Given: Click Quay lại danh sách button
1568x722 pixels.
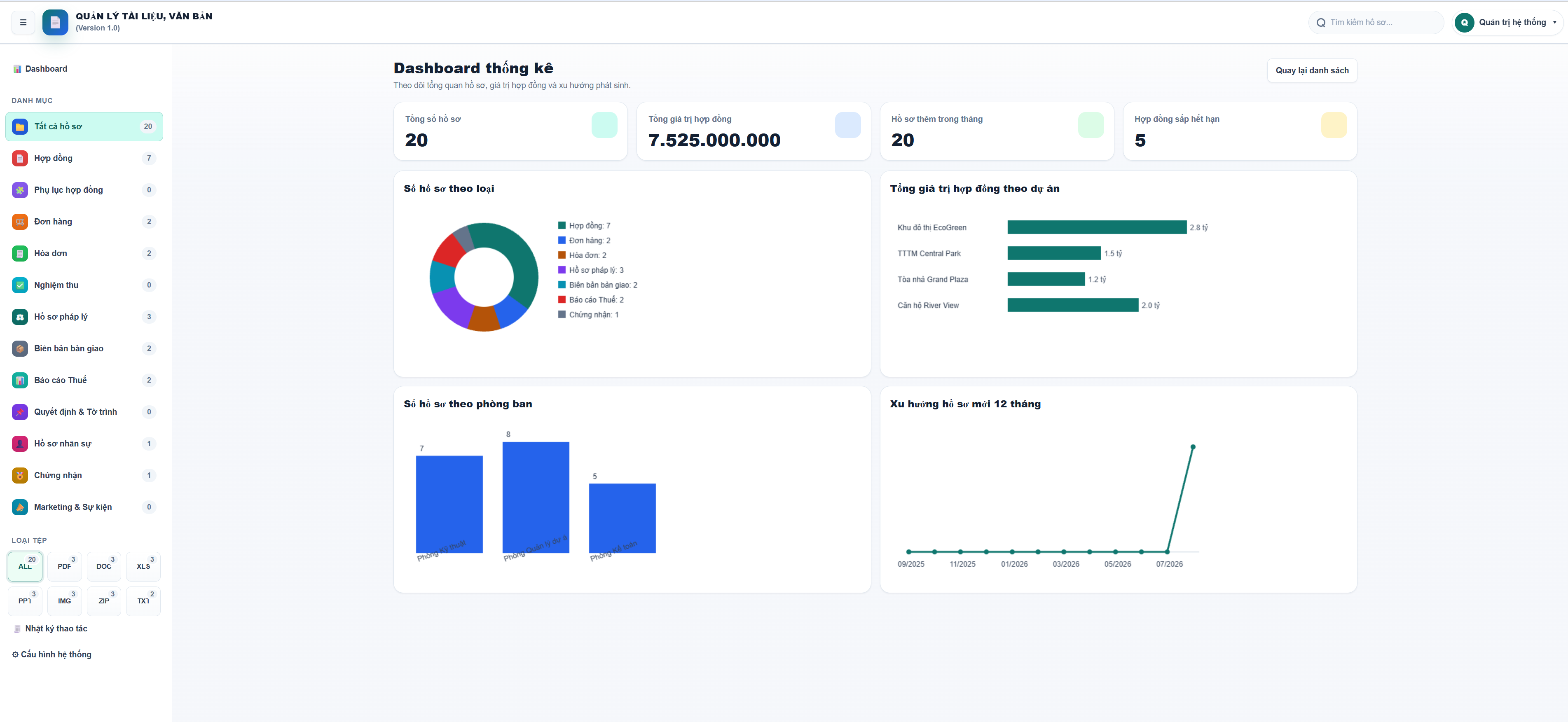Looking at the screenshot, I should coord(1312,70).
